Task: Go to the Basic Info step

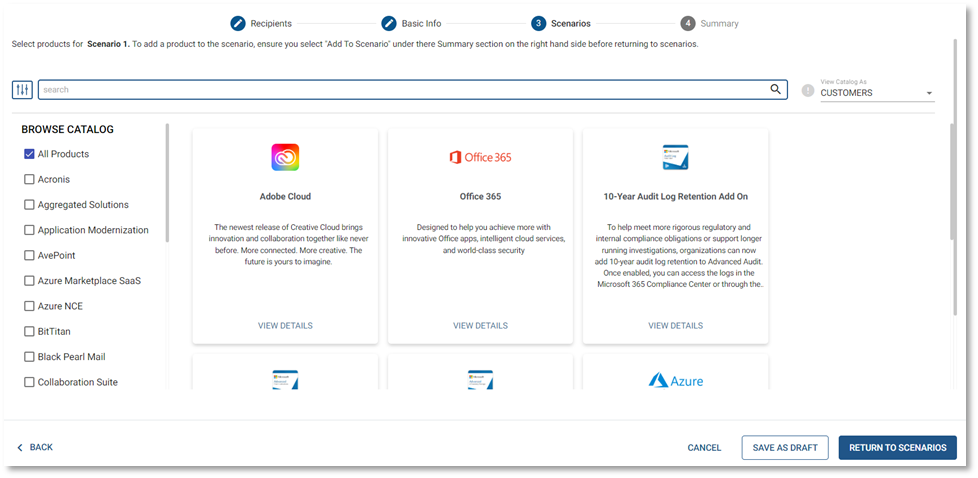Action: 421,24
